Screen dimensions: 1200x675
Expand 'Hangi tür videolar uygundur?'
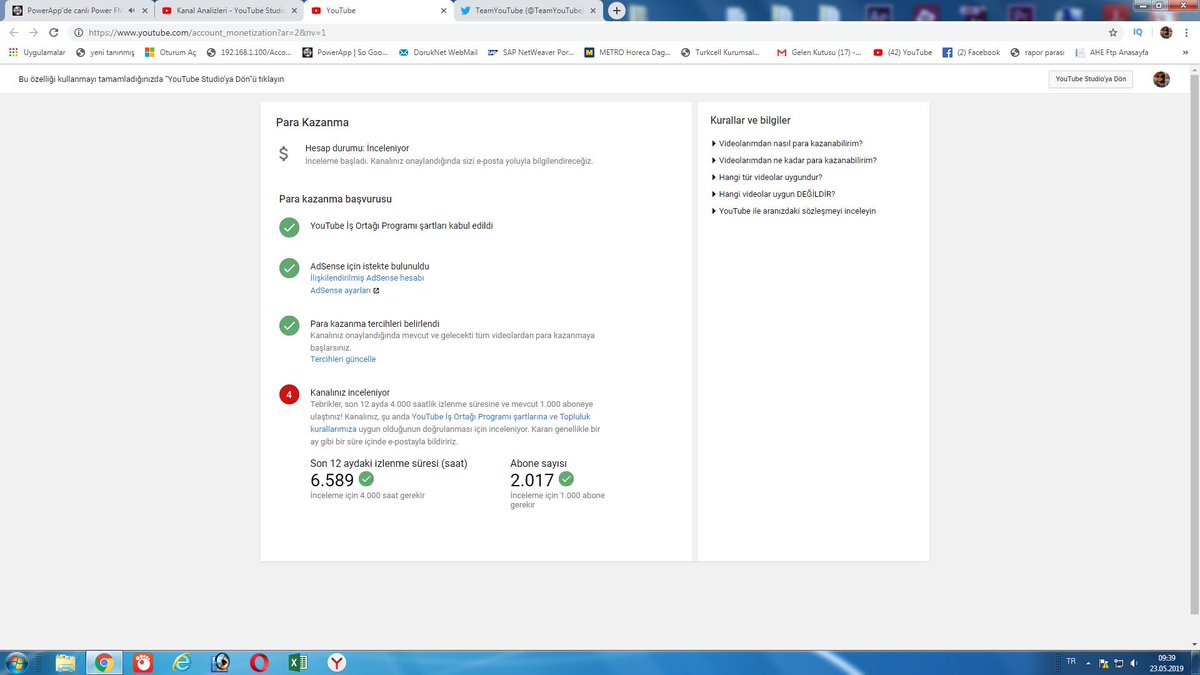pyautogui.click(x=766, y=177)
